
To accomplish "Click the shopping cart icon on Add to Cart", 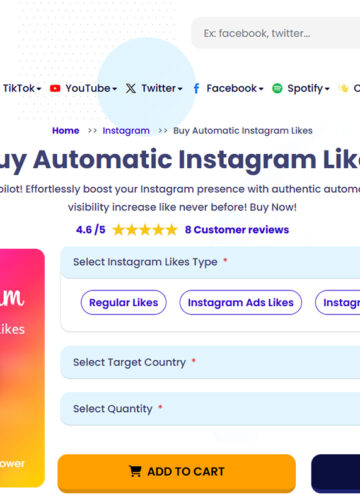I will click(135, 471).
